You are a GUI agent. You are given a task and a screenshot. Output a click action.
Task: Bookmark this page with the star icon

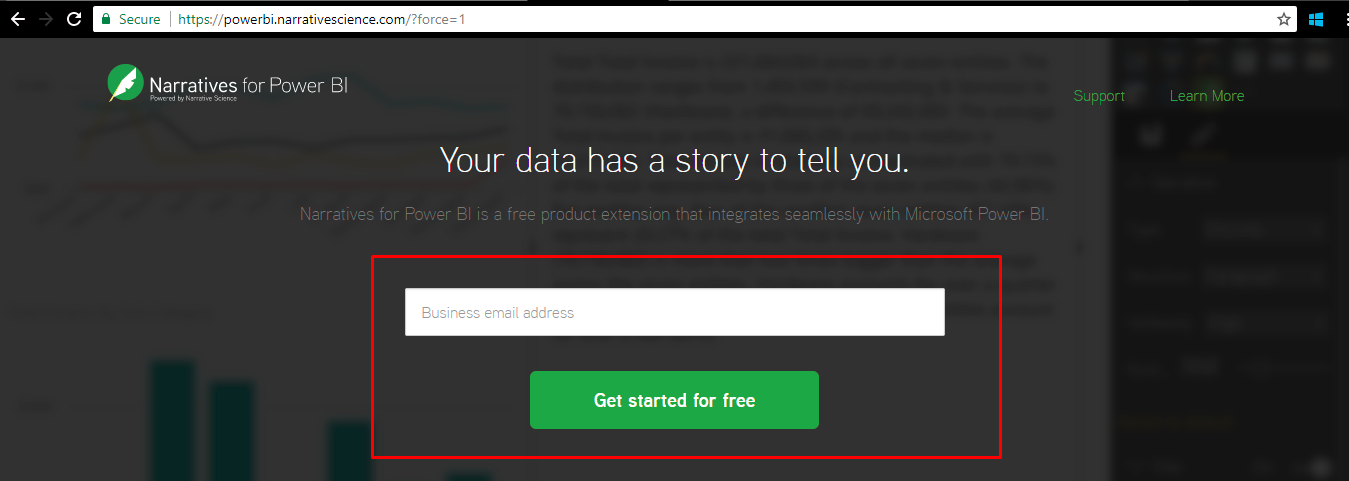(x=1284, y=19)
